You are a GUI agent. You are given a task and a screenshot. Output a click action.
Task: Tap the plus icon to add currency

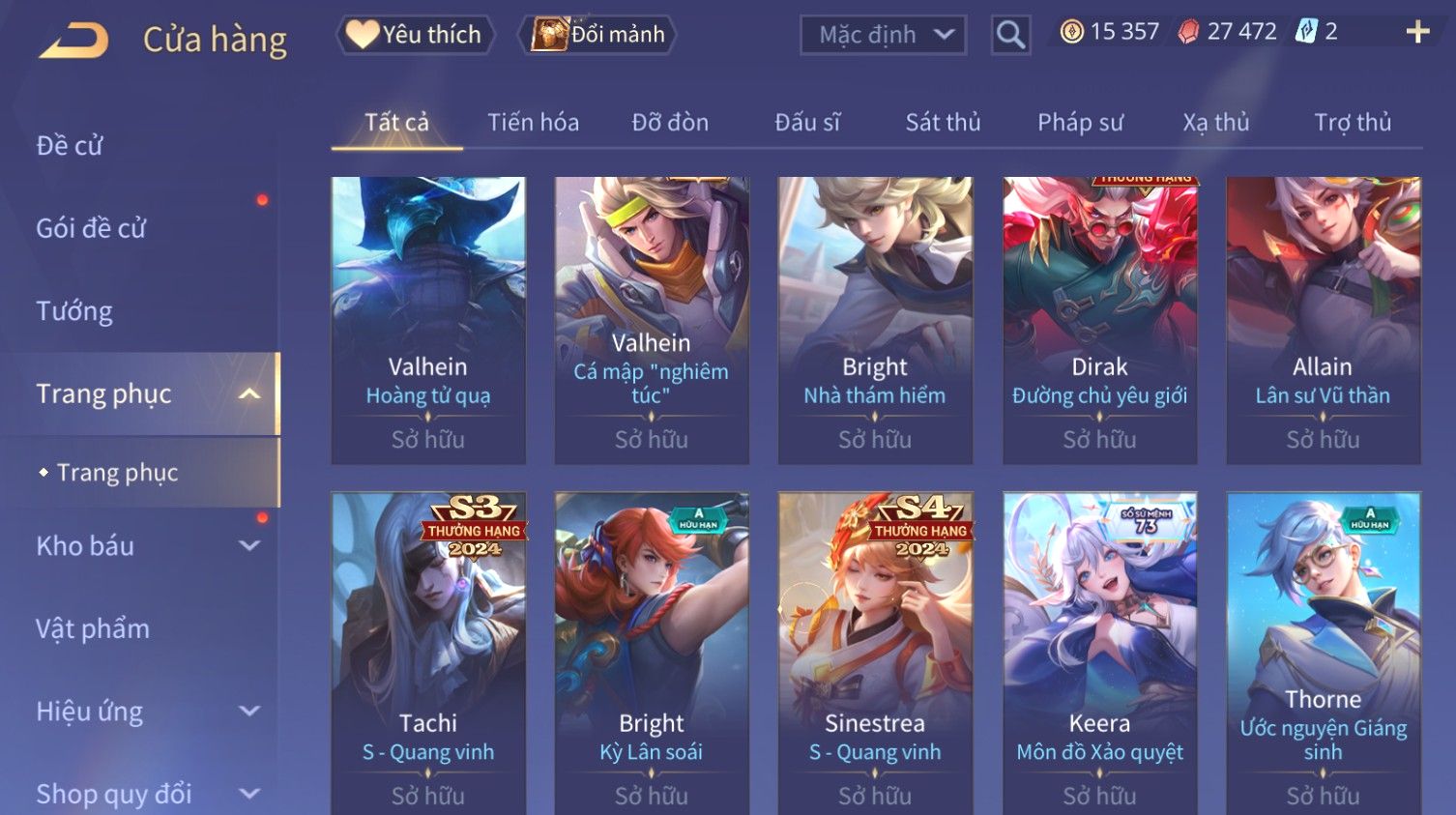pos(1417,32)
